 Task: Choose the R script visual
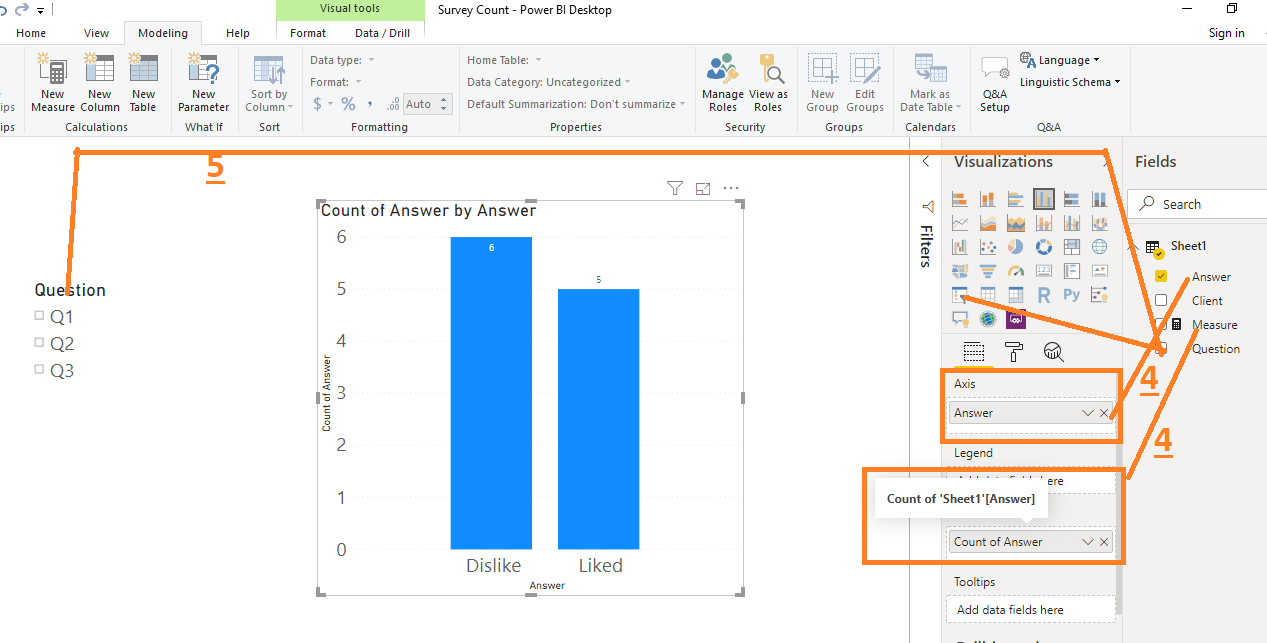tap(1044, 295)
